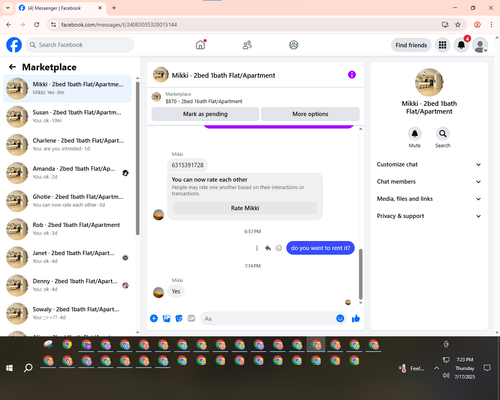The image size is (500, 400).
Task: Open more actions plus icon in composer
Action: click(154, 318)
